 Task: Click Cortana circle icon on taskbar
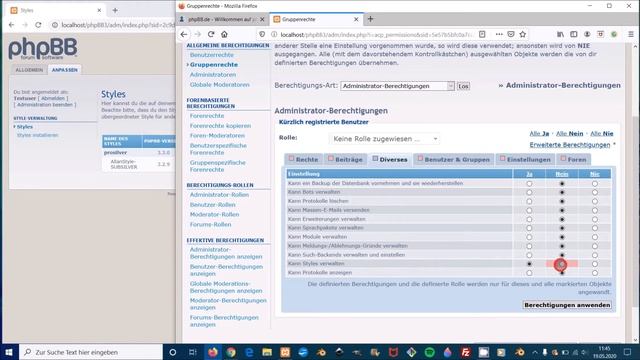173,352
